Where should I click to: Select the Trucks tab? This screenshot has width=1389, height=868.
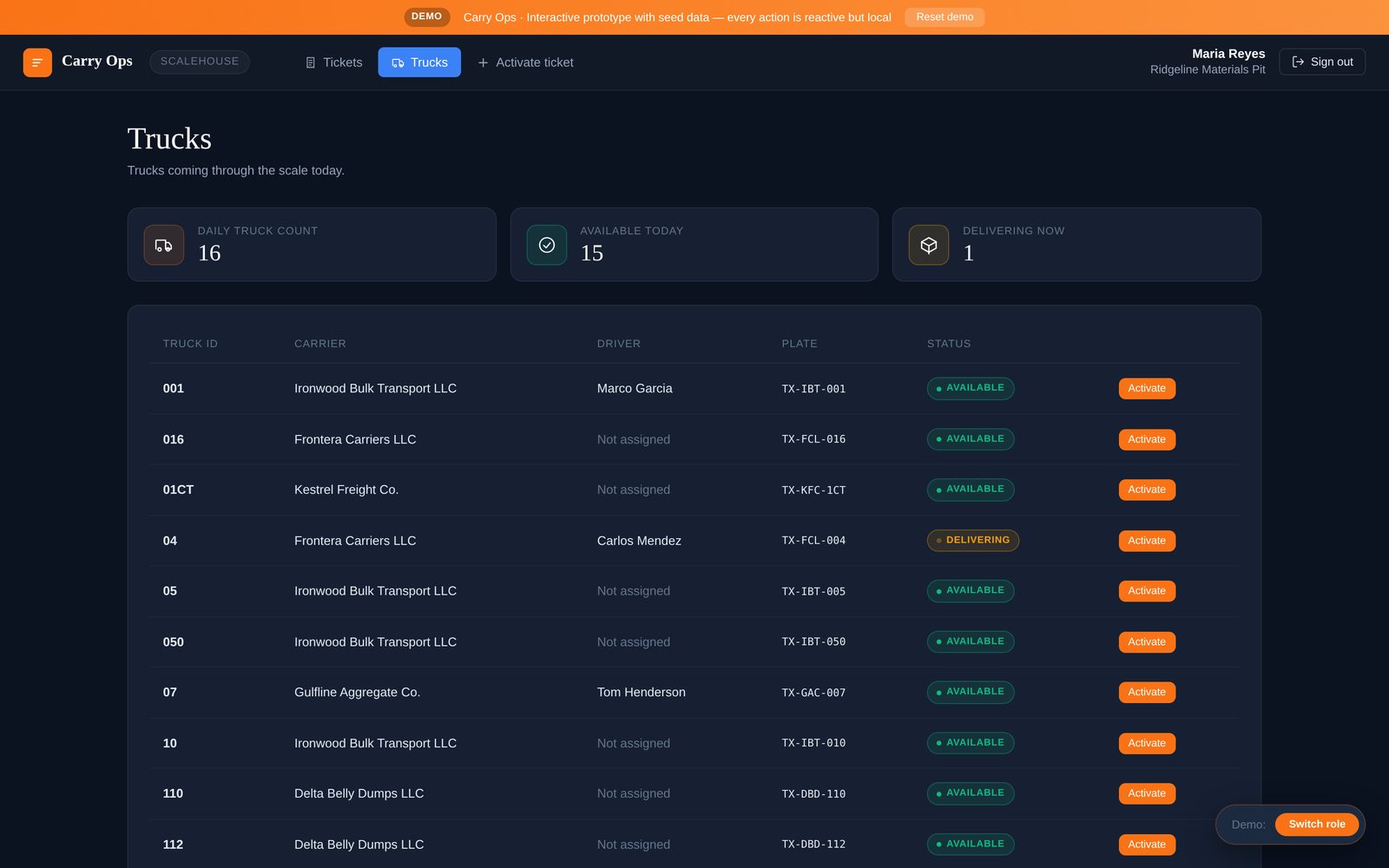pyautogui.click(x=419, y=62)
